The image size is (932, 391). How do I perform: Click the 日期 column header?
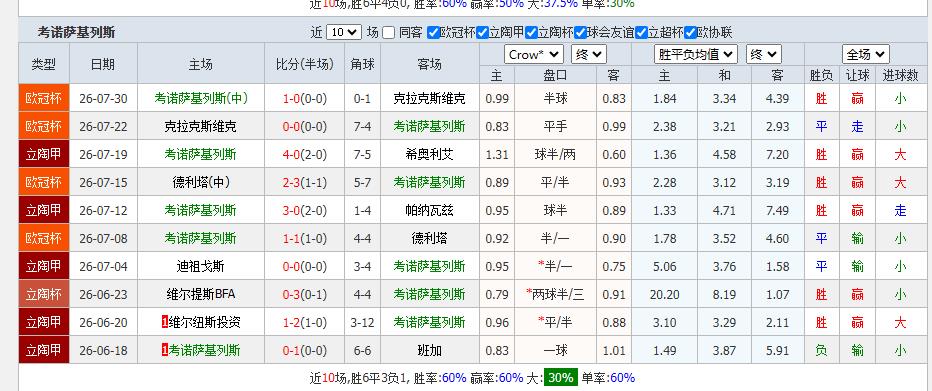103,64
